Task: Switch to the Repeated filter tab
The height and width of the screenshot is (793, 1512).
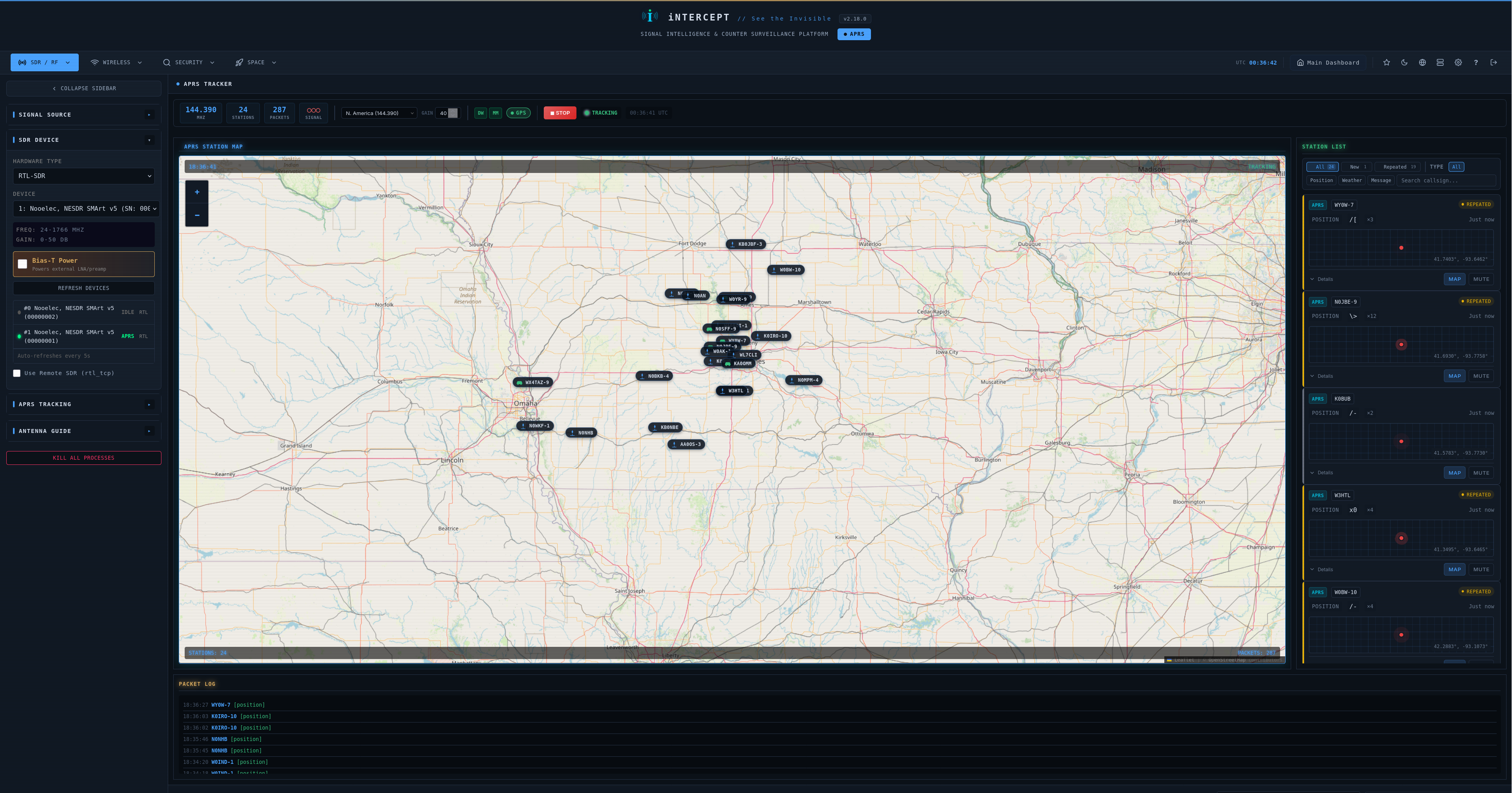Action: click(1397, 167)
